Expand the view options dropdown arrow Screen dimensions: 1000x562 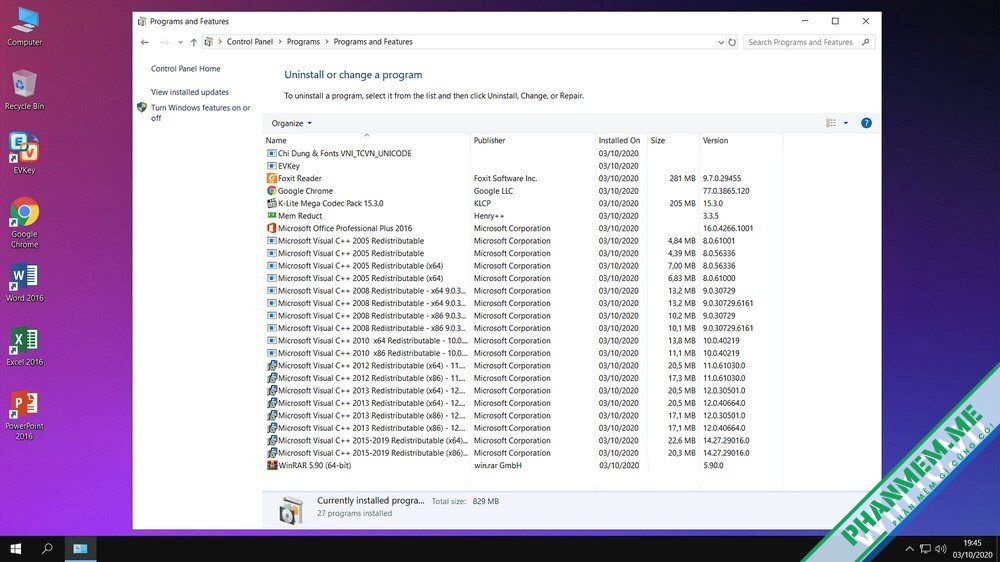(846, 123)
